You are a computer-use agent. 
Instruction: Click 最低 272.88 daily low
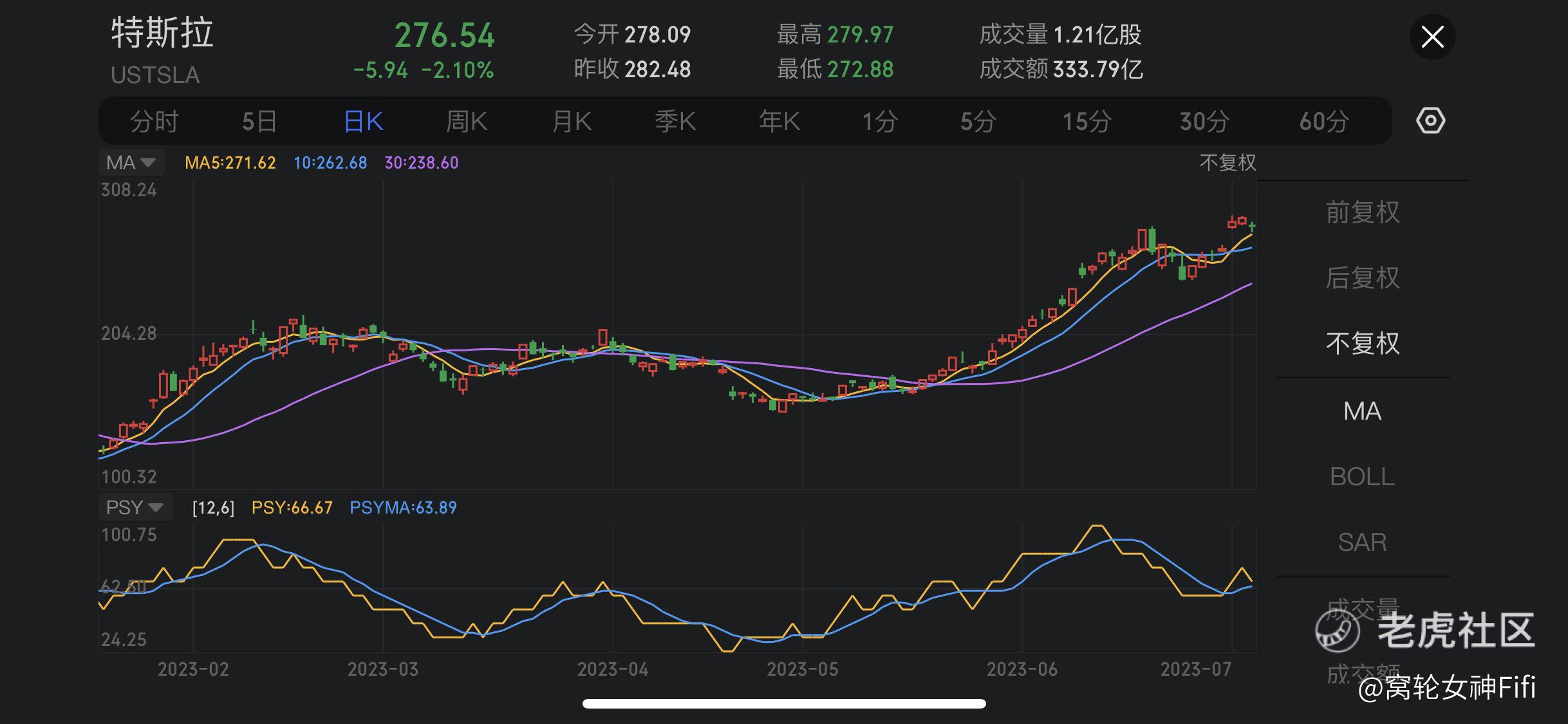point(835,69)
